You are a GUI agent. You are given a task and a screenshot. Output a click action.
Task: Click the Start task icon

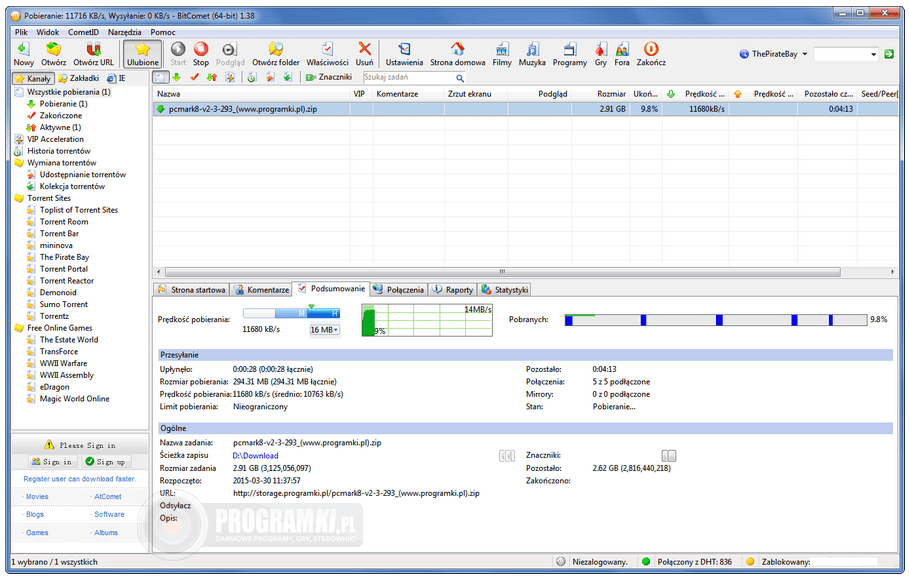[x=178, y=54]
